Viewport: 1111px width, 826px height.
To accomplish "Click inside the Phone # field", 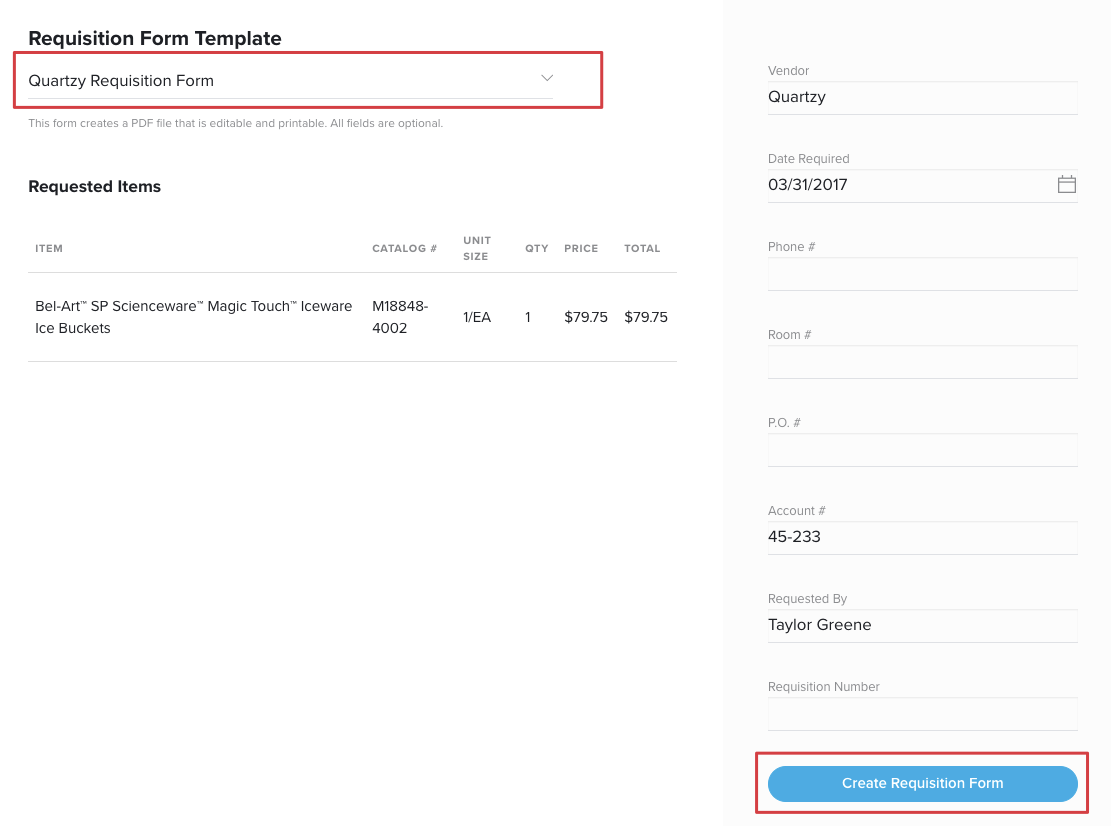I will [x=922, y=274].
